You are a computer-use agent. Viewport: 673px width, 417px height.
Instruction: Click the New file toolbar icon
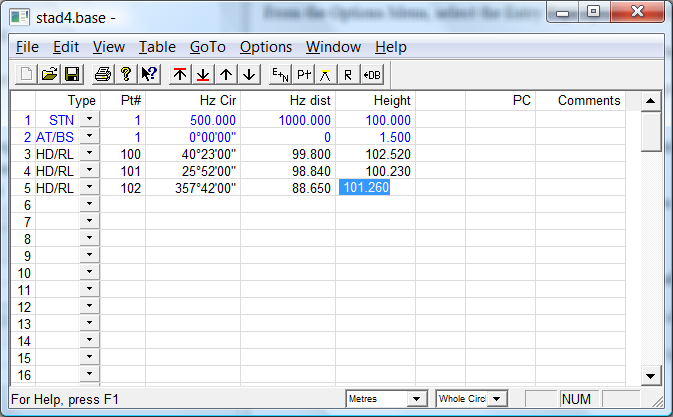click(x=26, y=74)
